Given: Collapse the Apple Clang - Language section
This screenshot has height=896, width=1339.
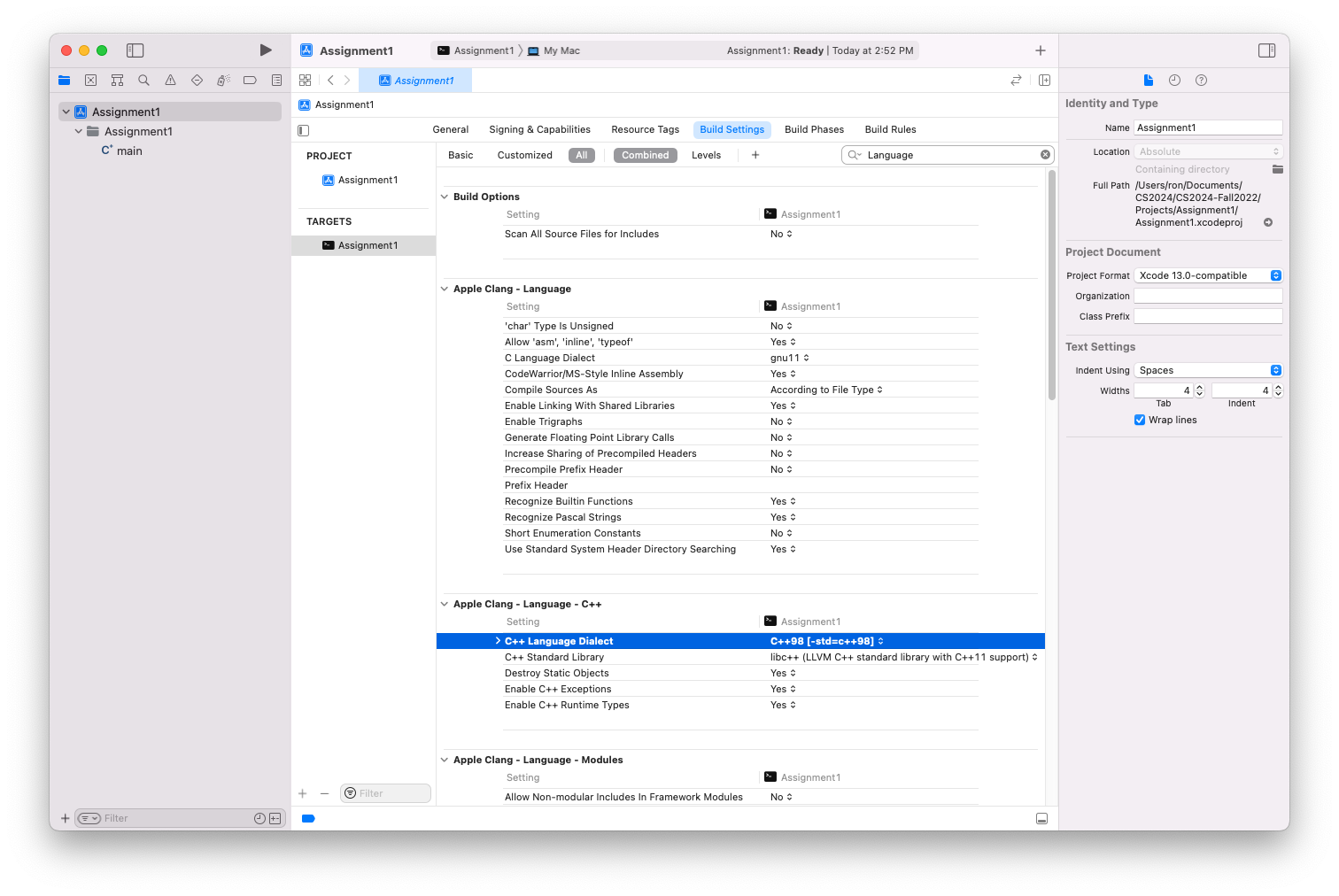Looking at the screenshot, I should [445, 289].
